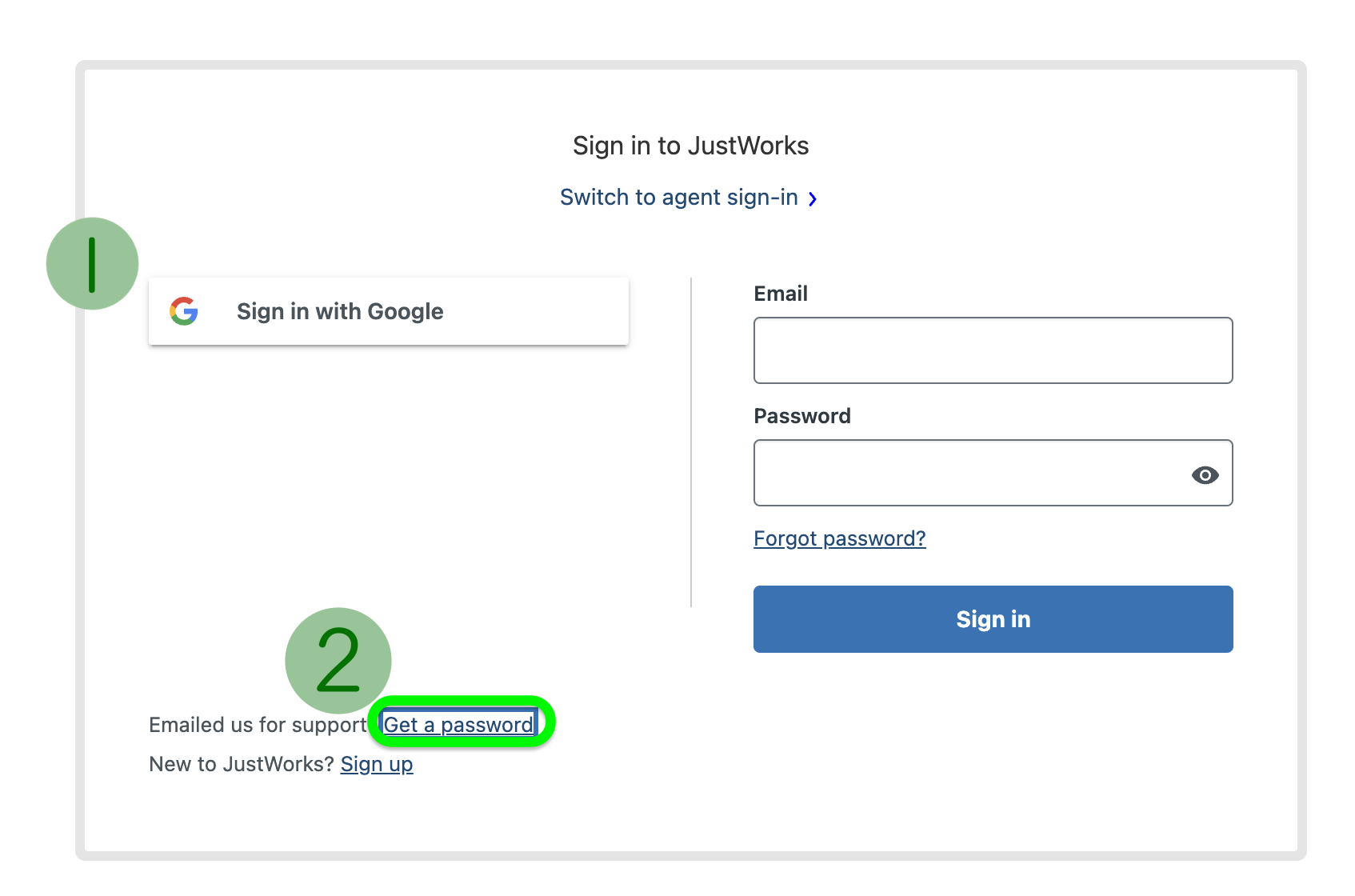The width and height of the screenshot is (1355, 896).
Task: Open the Get a password link
Action: (x=458, y=725)
